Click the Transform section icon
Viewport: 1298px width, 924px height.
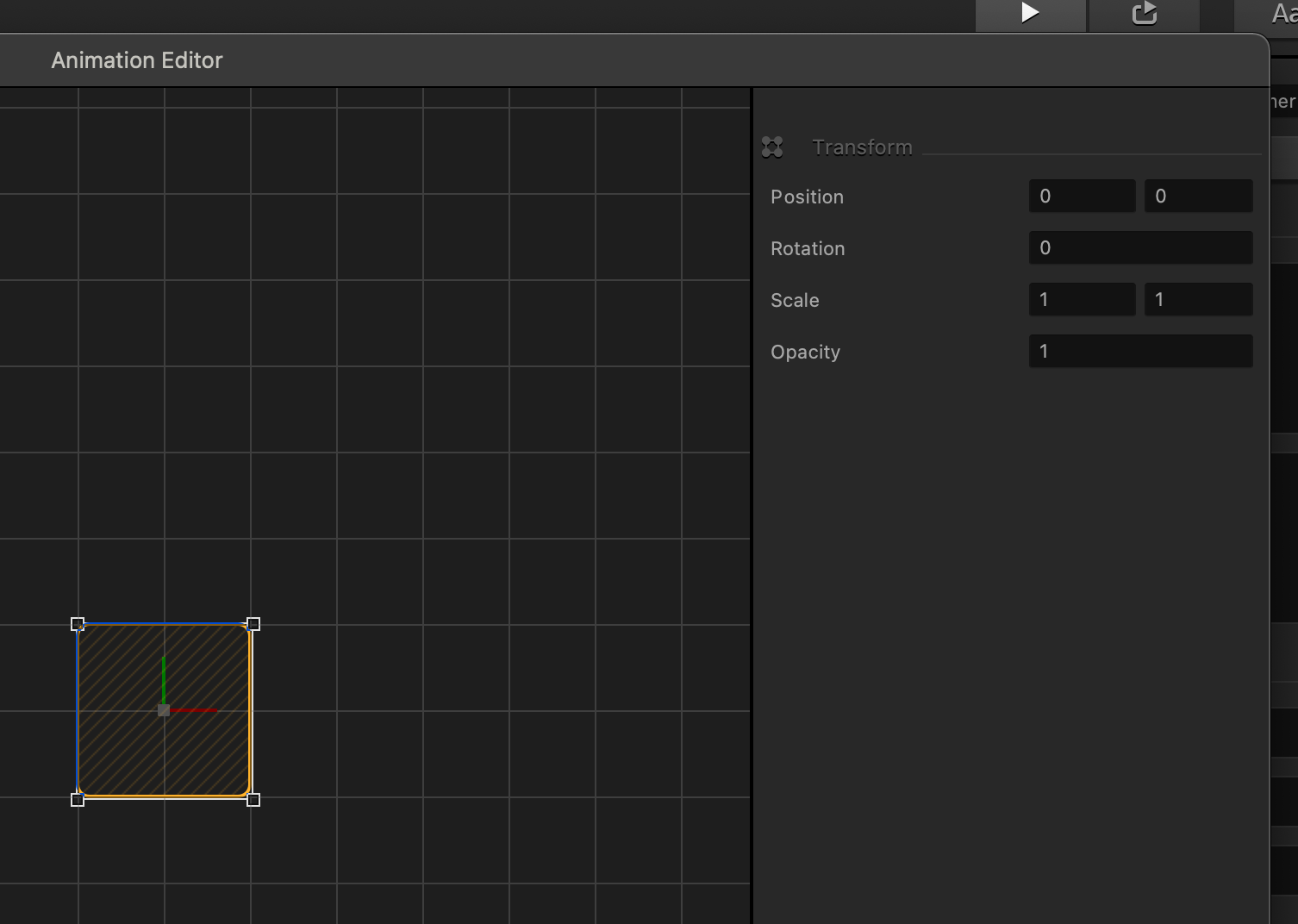(x=772, y=147)
